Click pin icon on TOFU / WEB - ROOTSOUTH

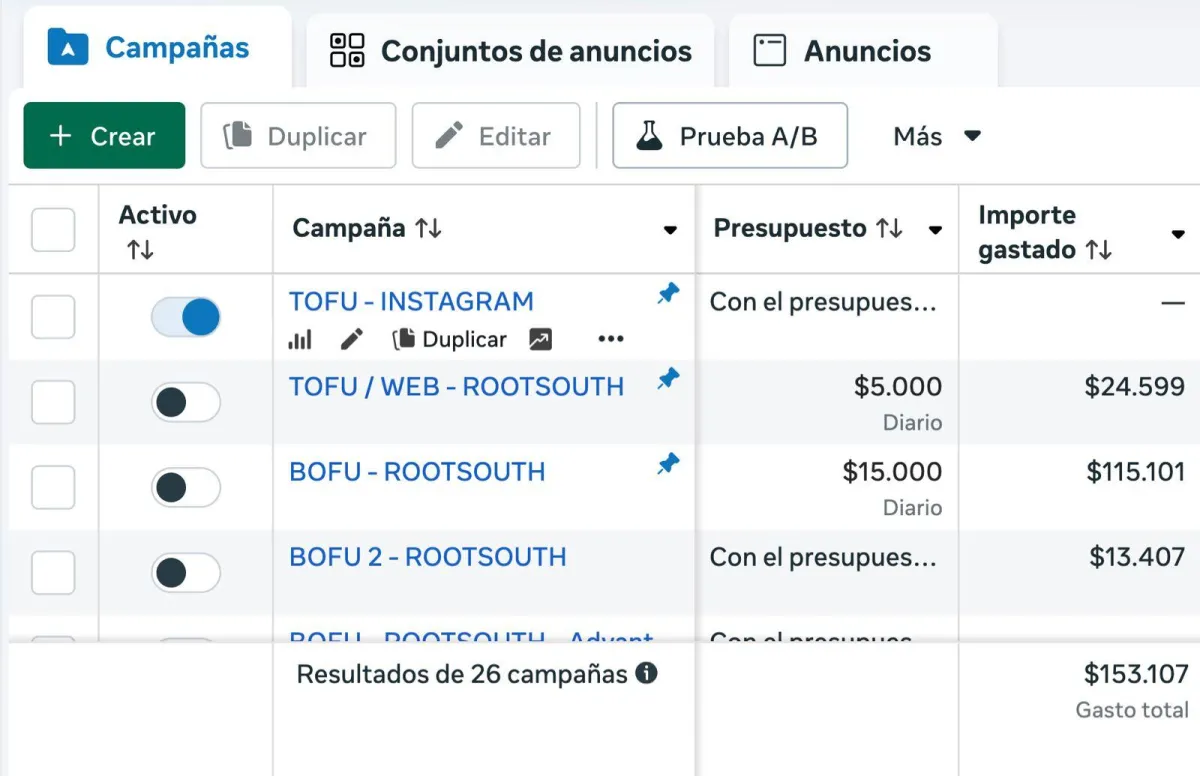click(x=668, y=379)
